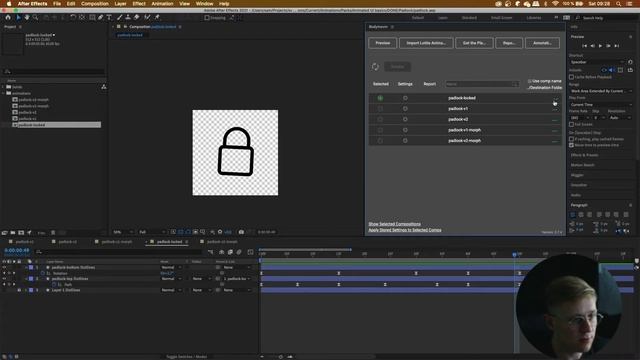This screenshot has width=640, height=360.
Task: Select the Rectangle shape tool
Action: click(92, 18)
